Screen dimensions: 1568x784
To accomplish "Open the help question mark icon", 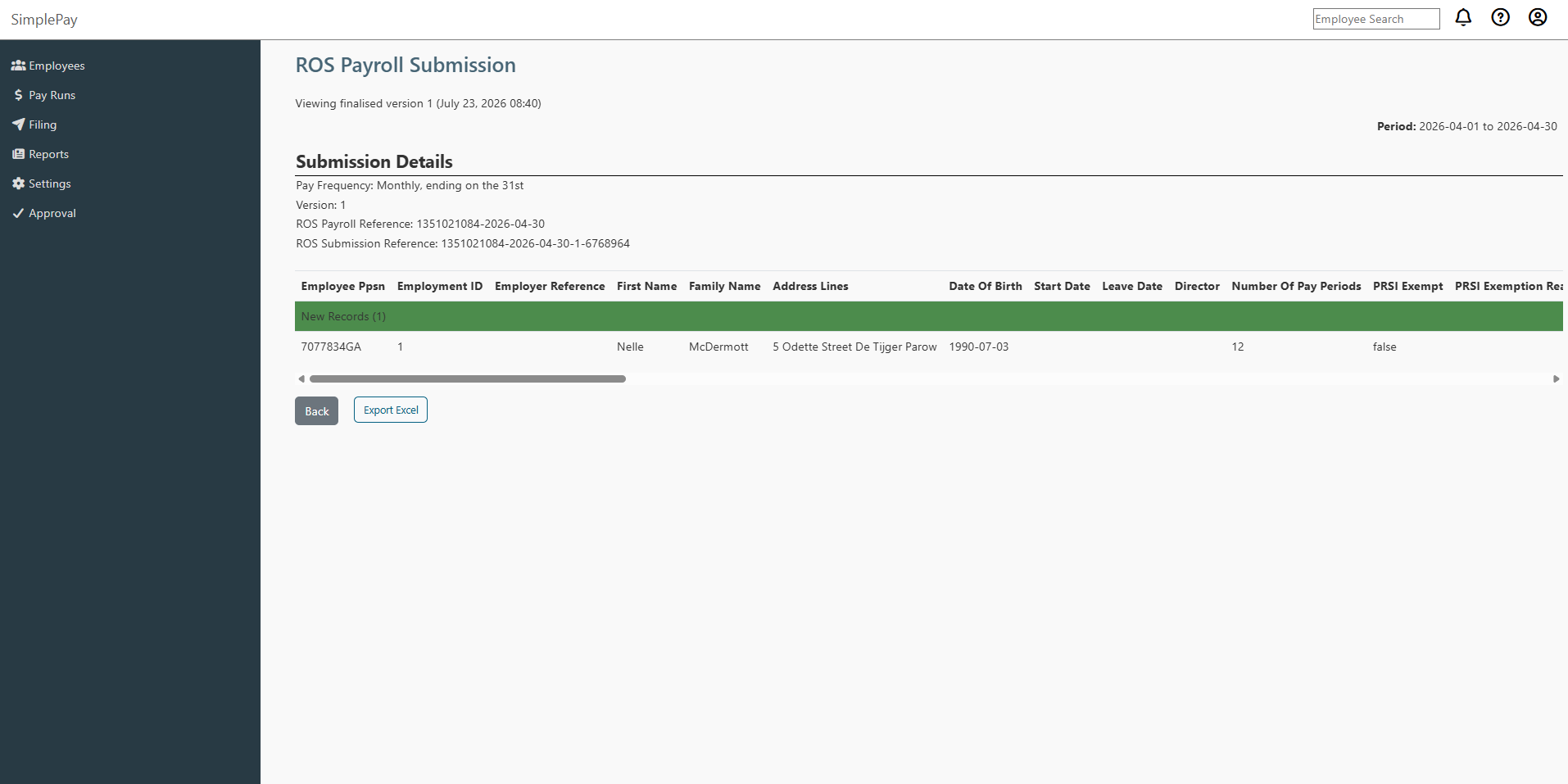I will 1500,17.
